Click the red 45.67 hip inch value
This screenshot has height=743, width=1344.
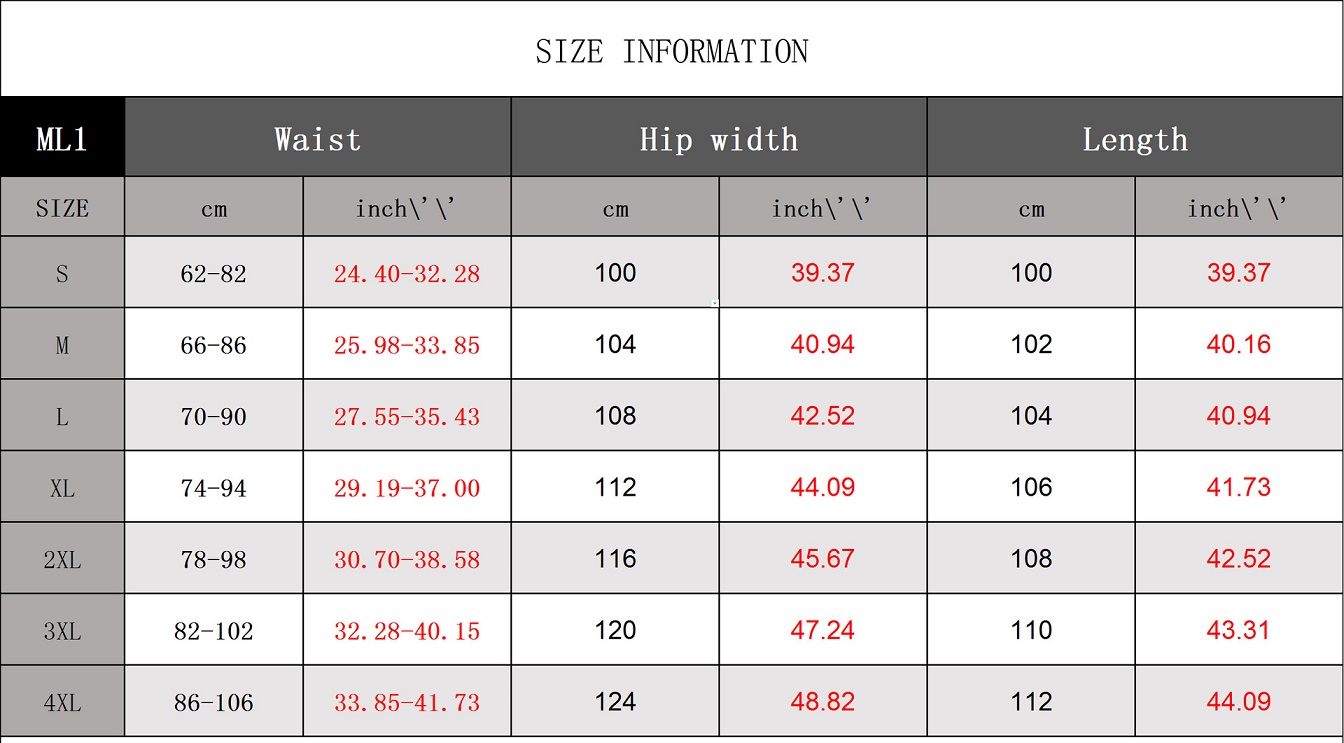822,559
